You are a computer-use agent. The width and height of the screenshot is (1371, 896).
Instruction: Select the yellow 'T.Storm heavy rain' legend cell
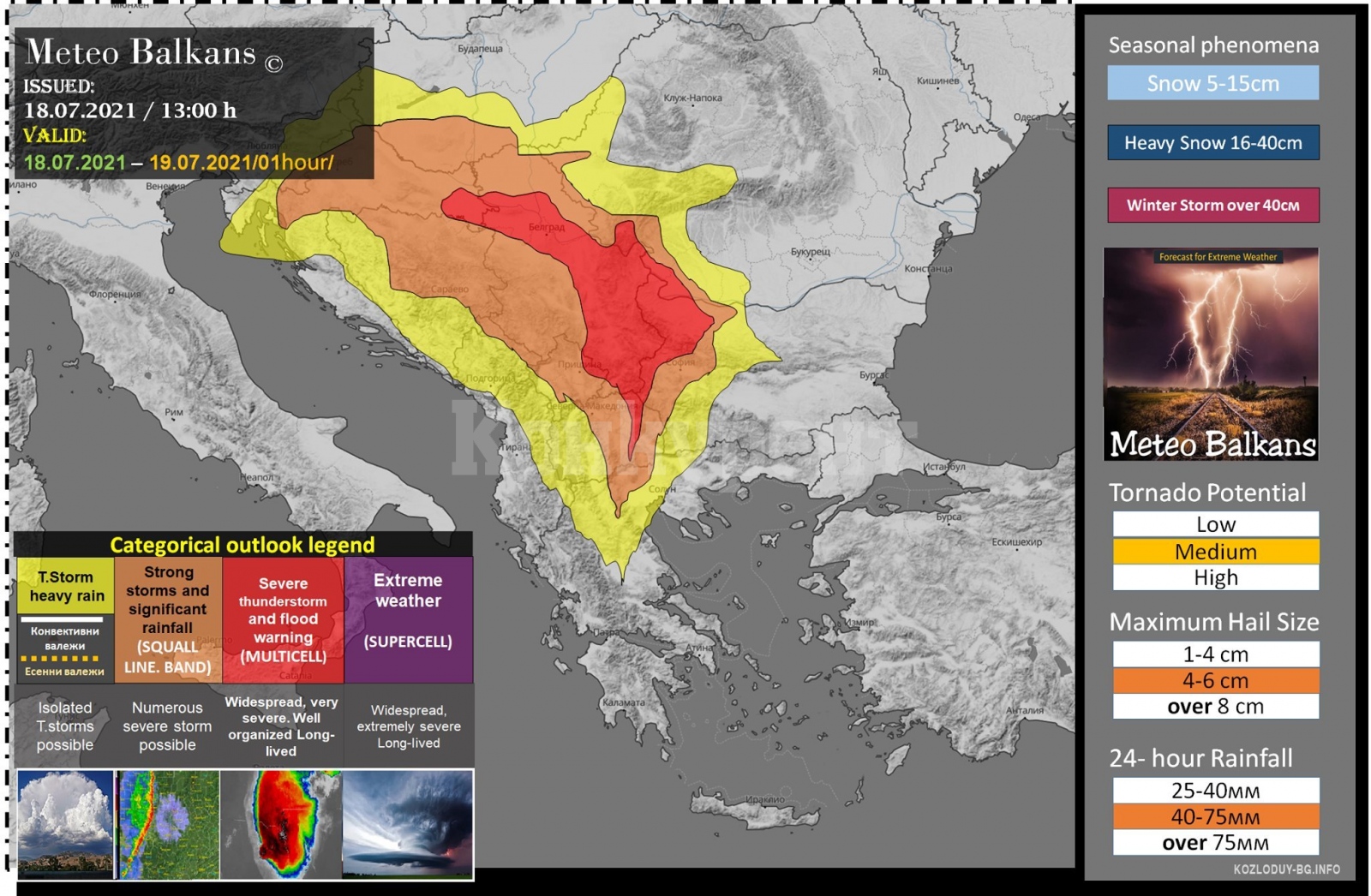[66, 586]
